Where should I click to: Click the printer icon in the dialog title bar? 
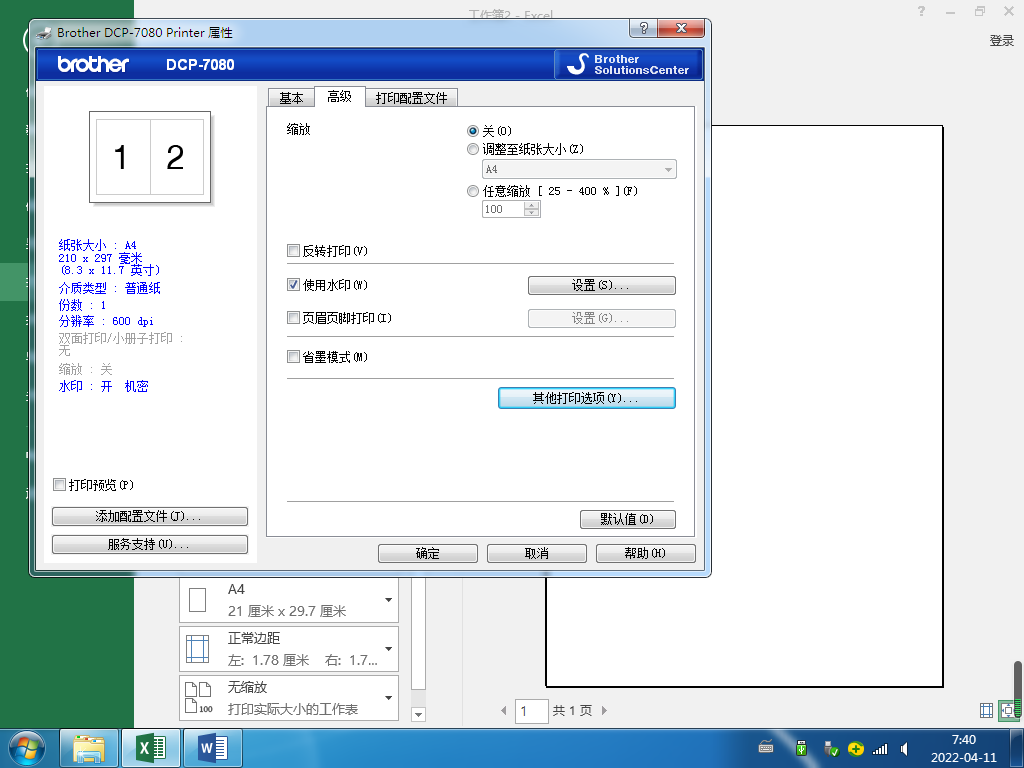coord(44,33)
